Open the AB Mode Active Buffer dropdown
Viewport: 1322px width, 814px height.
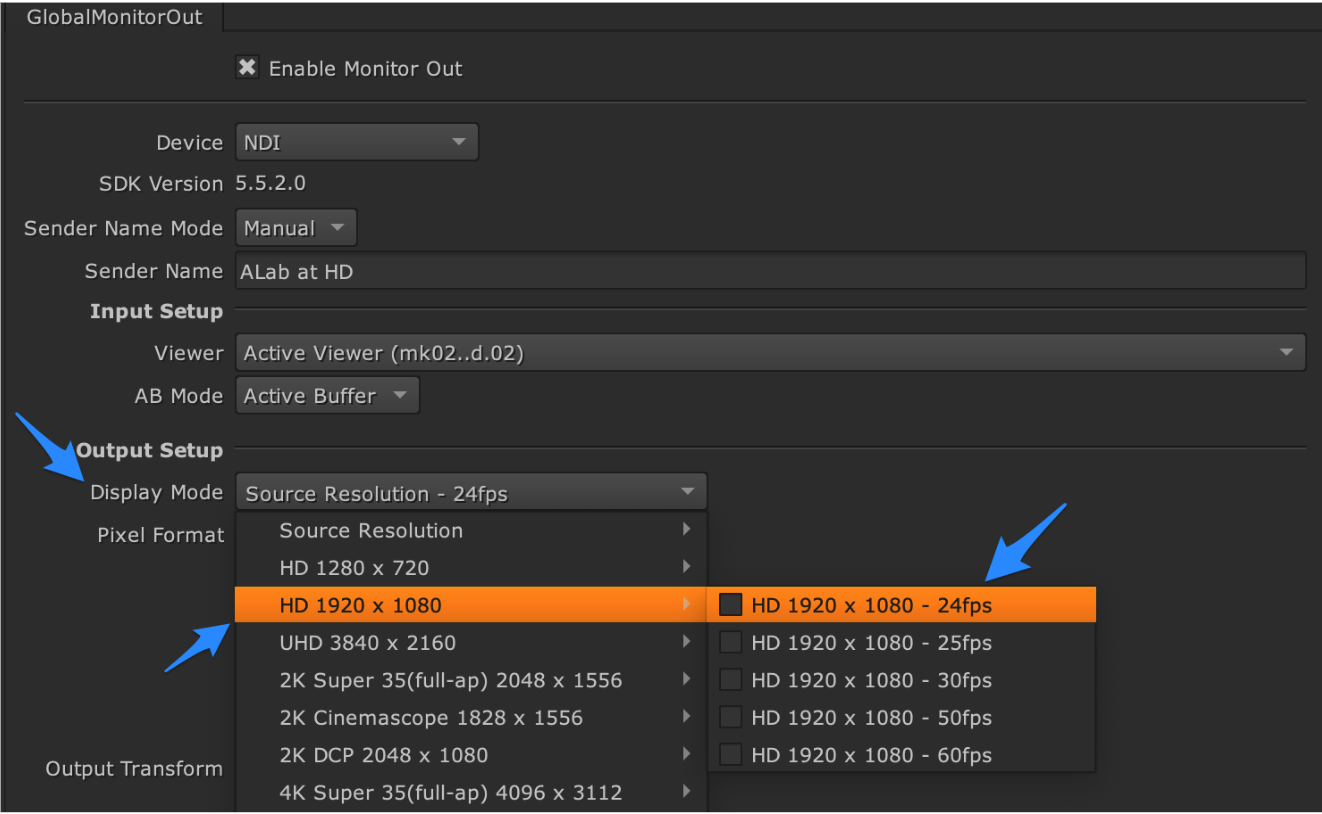click(x=327, y=396)
